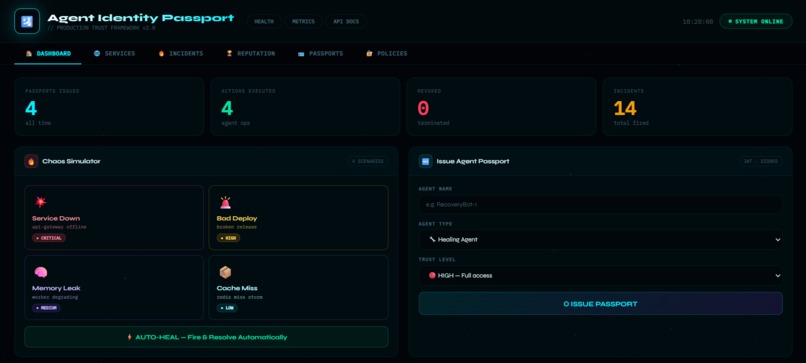The width and height of the screenshot is (806, 363).
Task: Click the MEDIUM severity badge
Action: click(x=46, y=308)
